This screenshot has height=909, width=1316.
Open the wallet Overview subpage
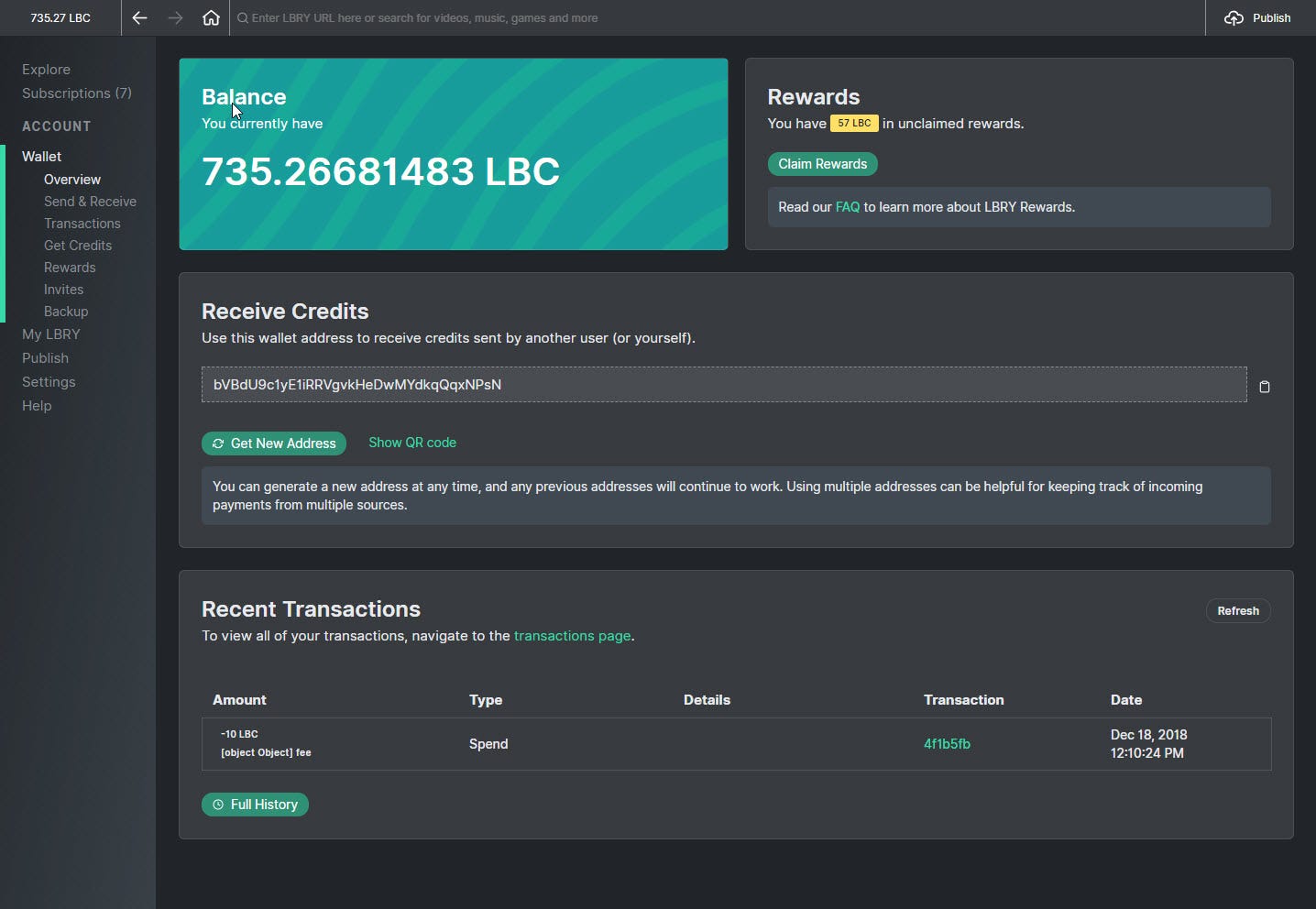pyautogui.click(x=72, y=180)
